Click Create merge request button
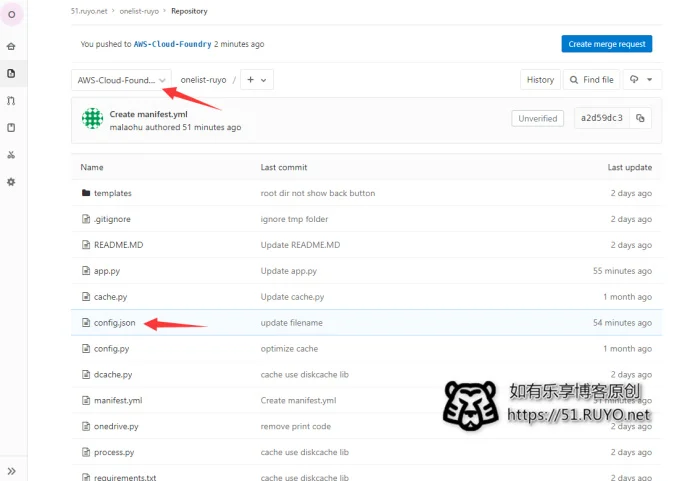690x481 pixels. tap(606, 44)
